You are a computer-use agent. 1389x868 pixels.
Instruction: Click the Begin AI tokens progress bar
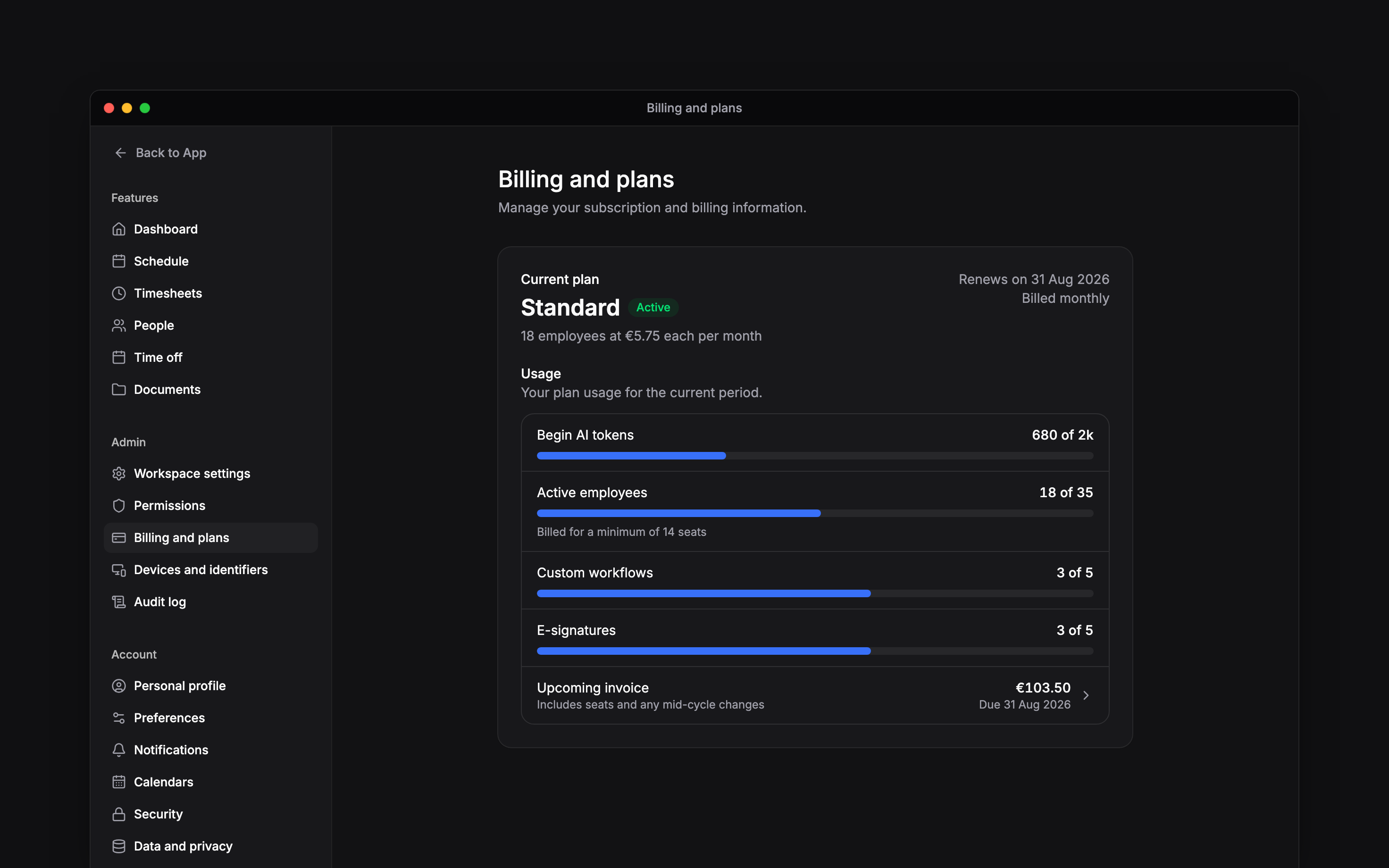coord(814,456)
